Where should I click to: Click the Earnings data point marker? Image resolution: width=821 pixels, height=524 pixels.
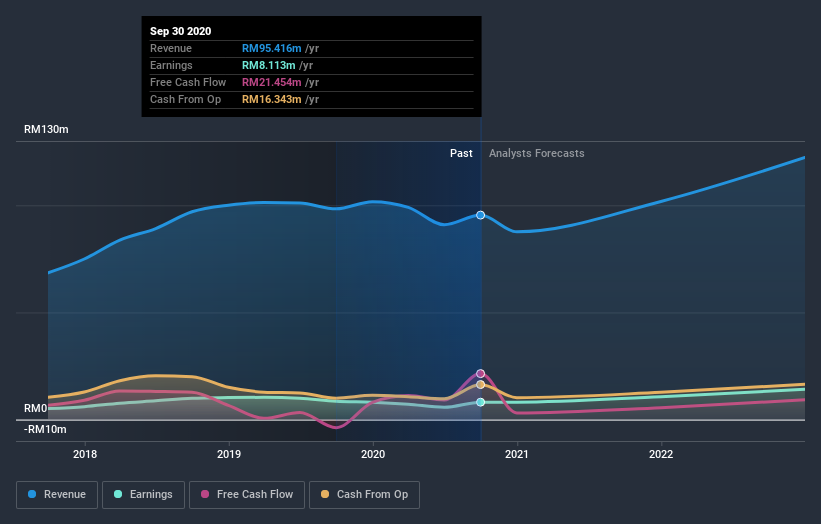[480, 402]
